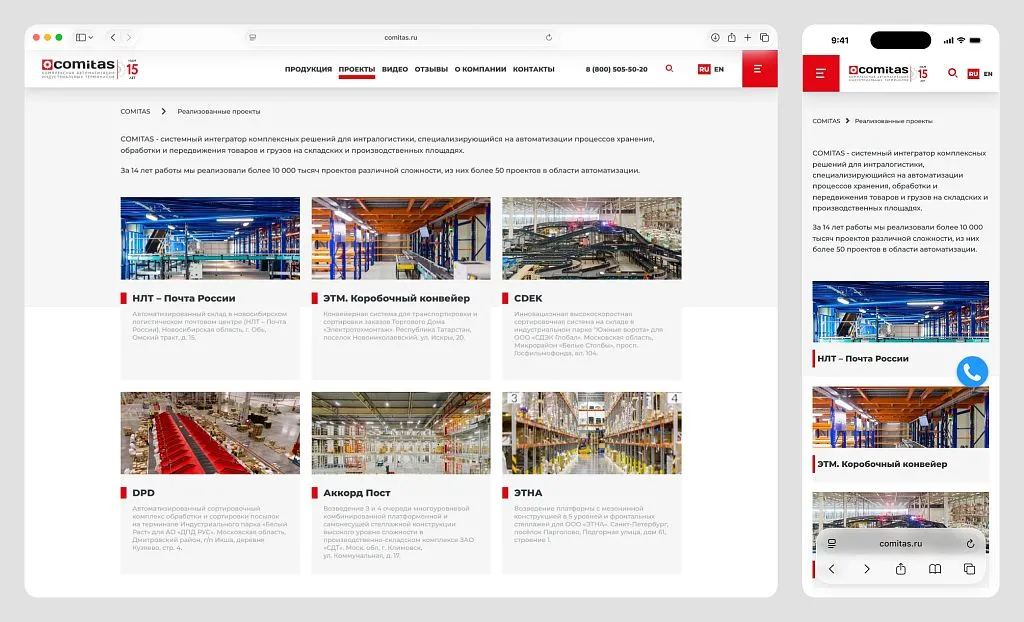Open the КОНТАКТЫ menu item
This screenshot has height=622, width=1024.
[x=534, y=69]
